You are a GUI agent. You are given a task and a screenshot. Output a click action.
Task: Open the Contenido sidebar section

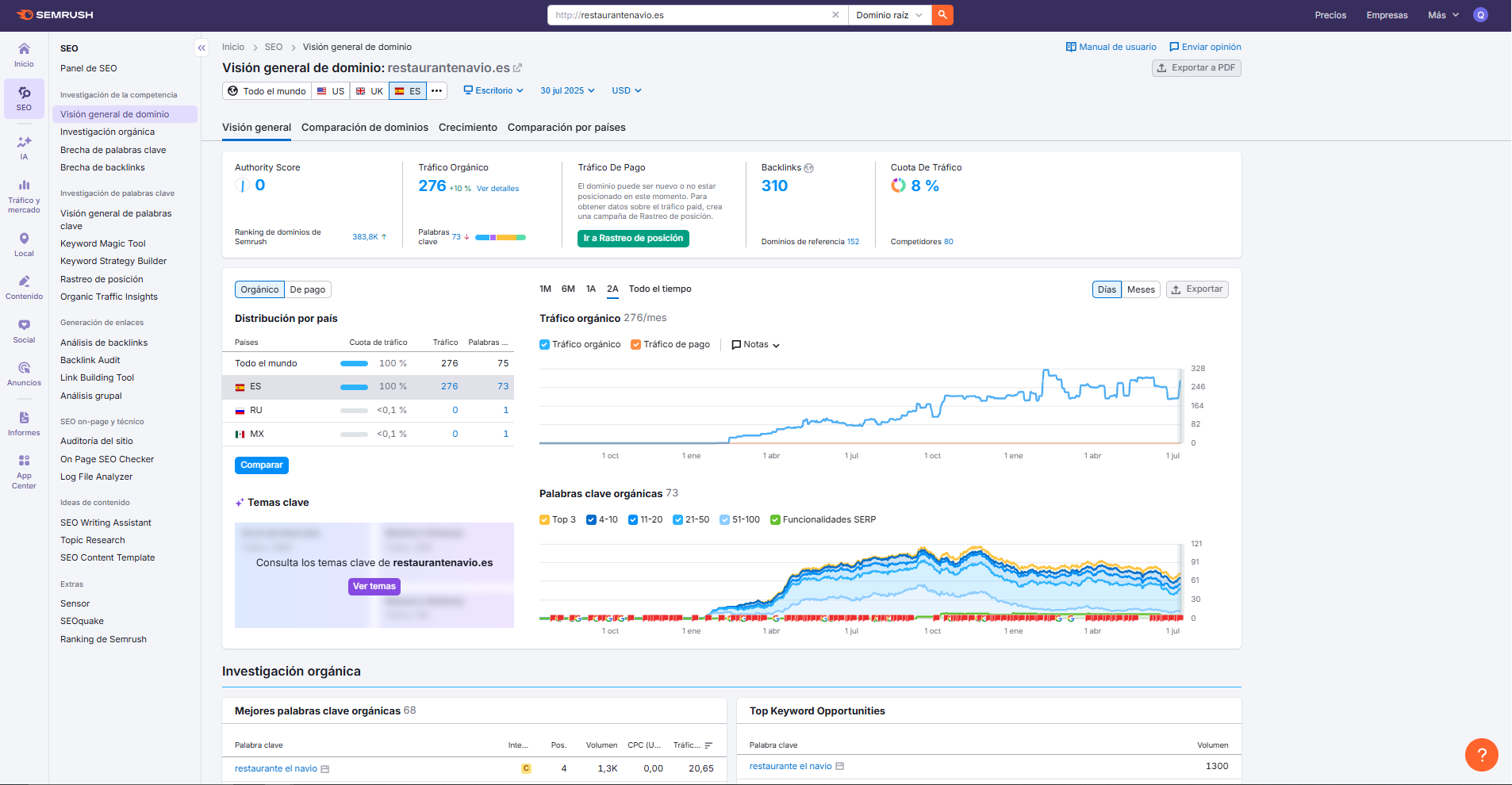click(x=24, y=288)
